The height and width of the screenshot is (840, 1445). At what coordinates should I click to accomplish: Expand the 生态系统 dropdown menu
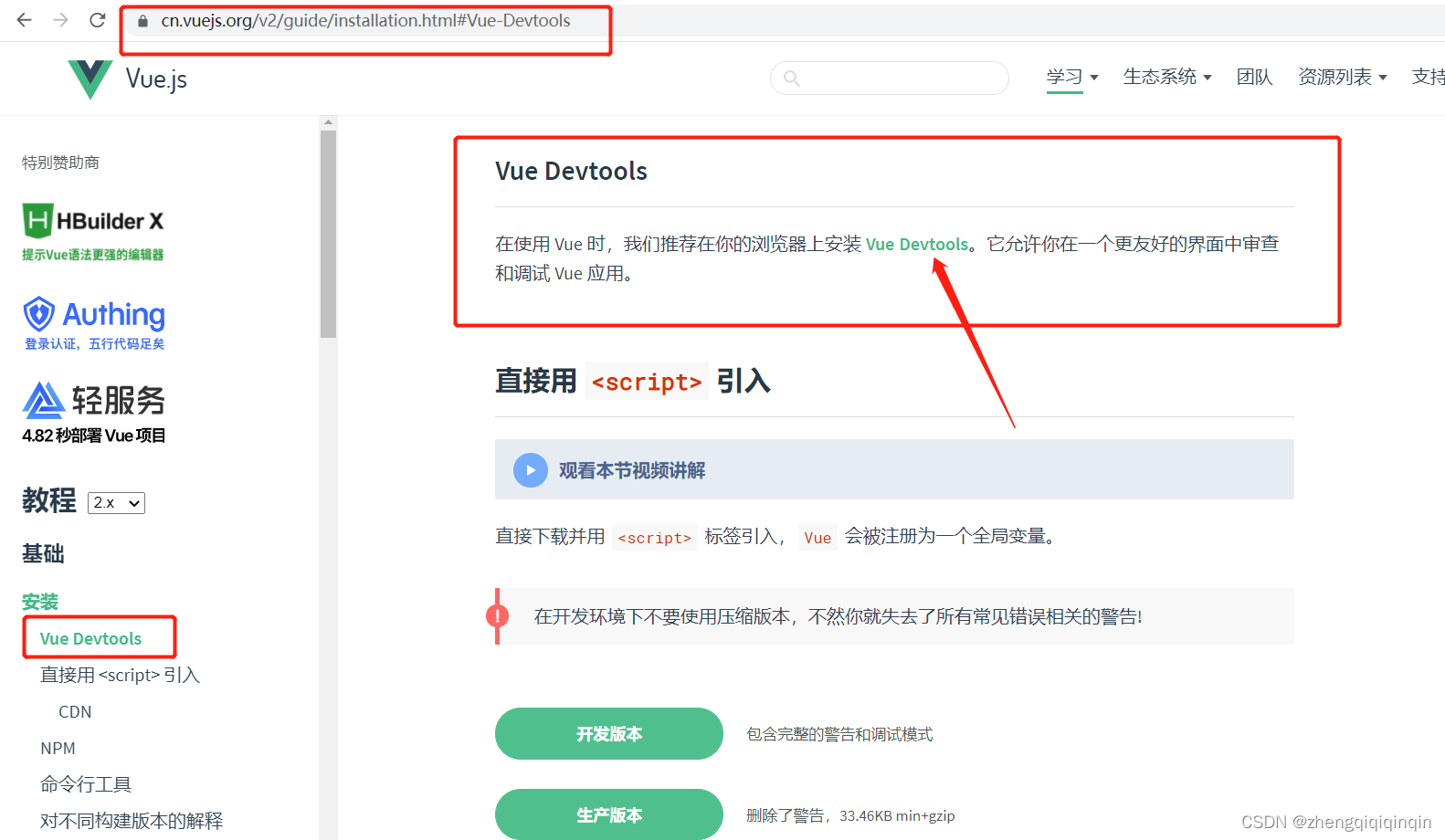pyautogui.click(x=1167, y=78)
